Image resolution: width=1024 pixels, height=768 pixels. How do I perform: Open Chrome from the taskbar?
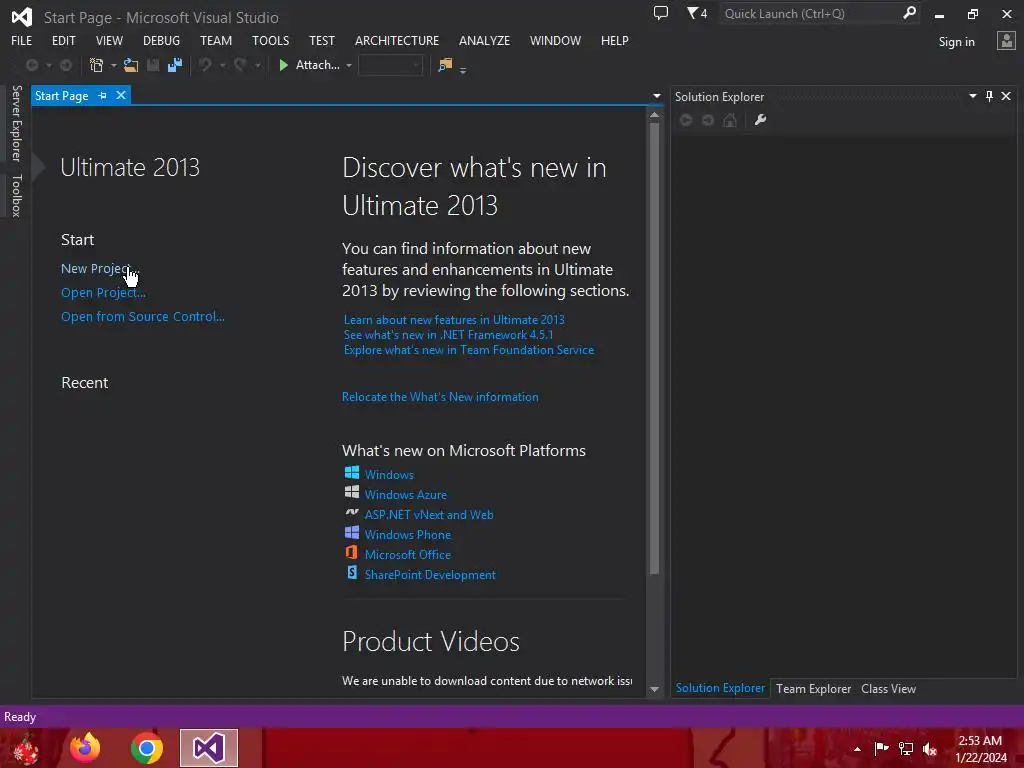point(147,748)
